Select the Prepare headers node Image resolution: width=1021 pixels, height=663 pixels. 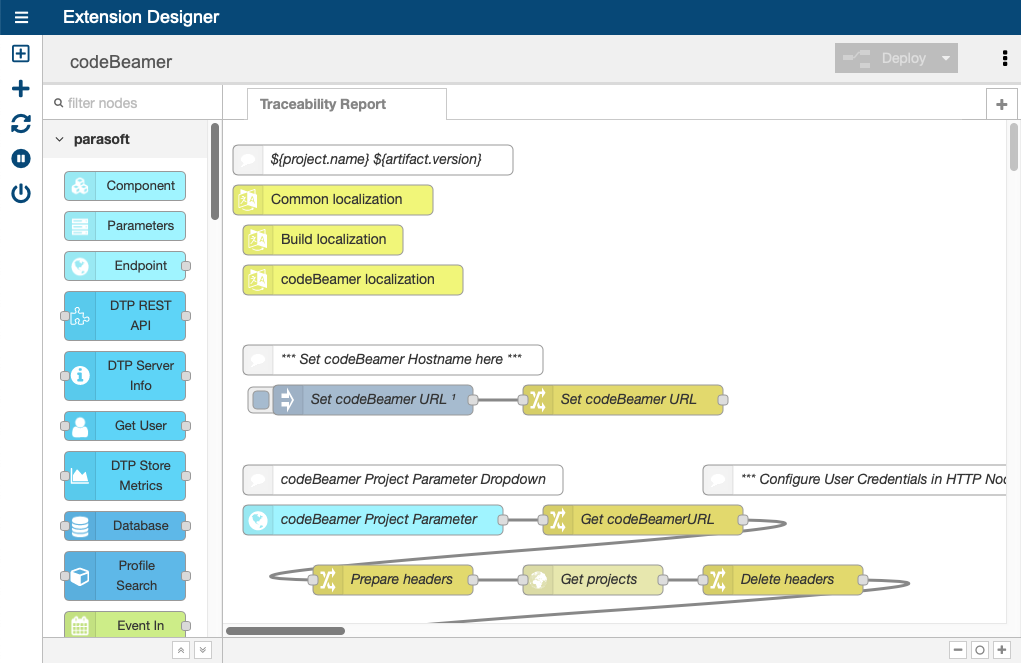pyautogui.click(x=393, y=580)
